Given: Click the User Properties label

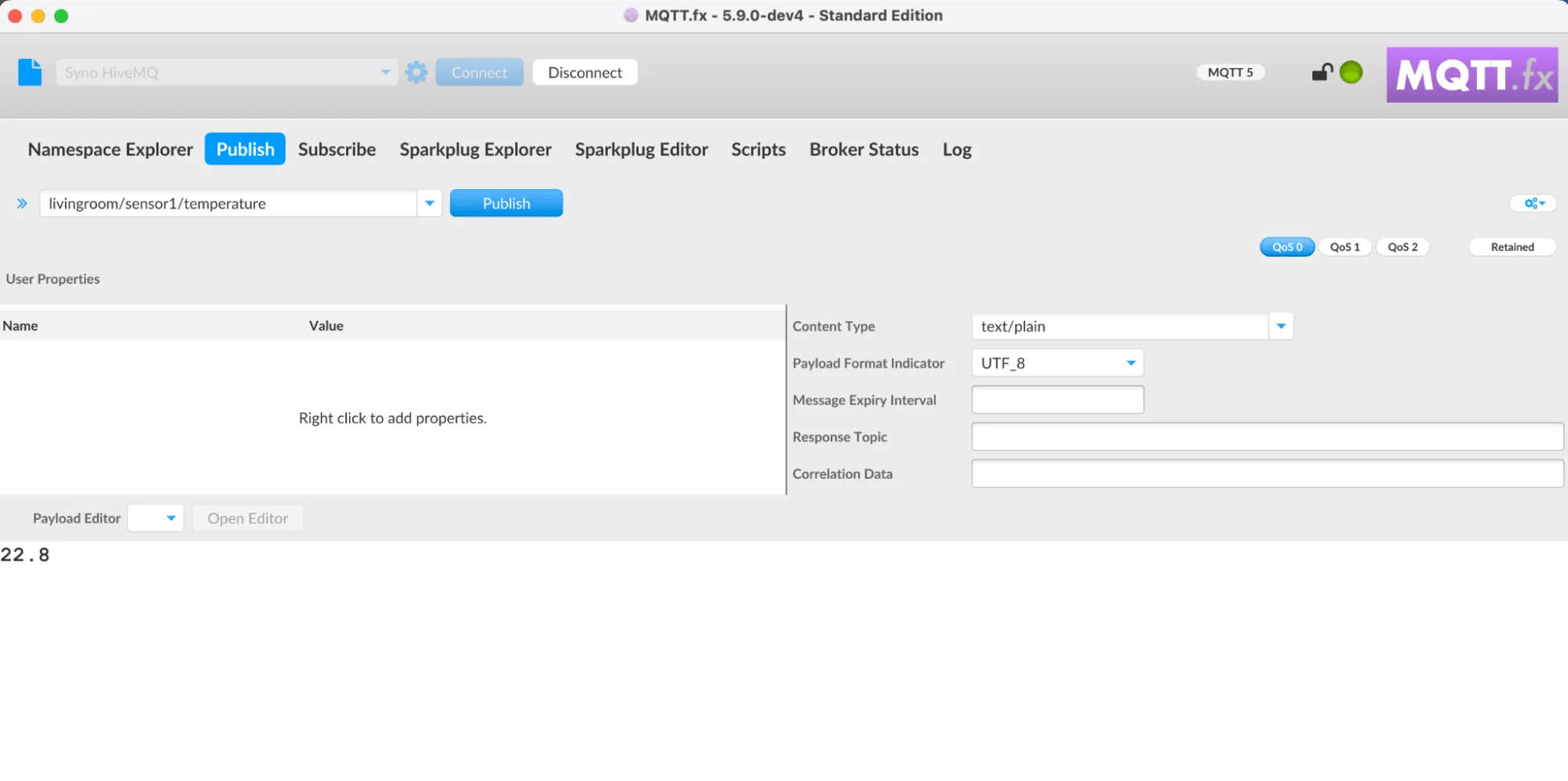Looking at the screenshot, I should [53, 279].
